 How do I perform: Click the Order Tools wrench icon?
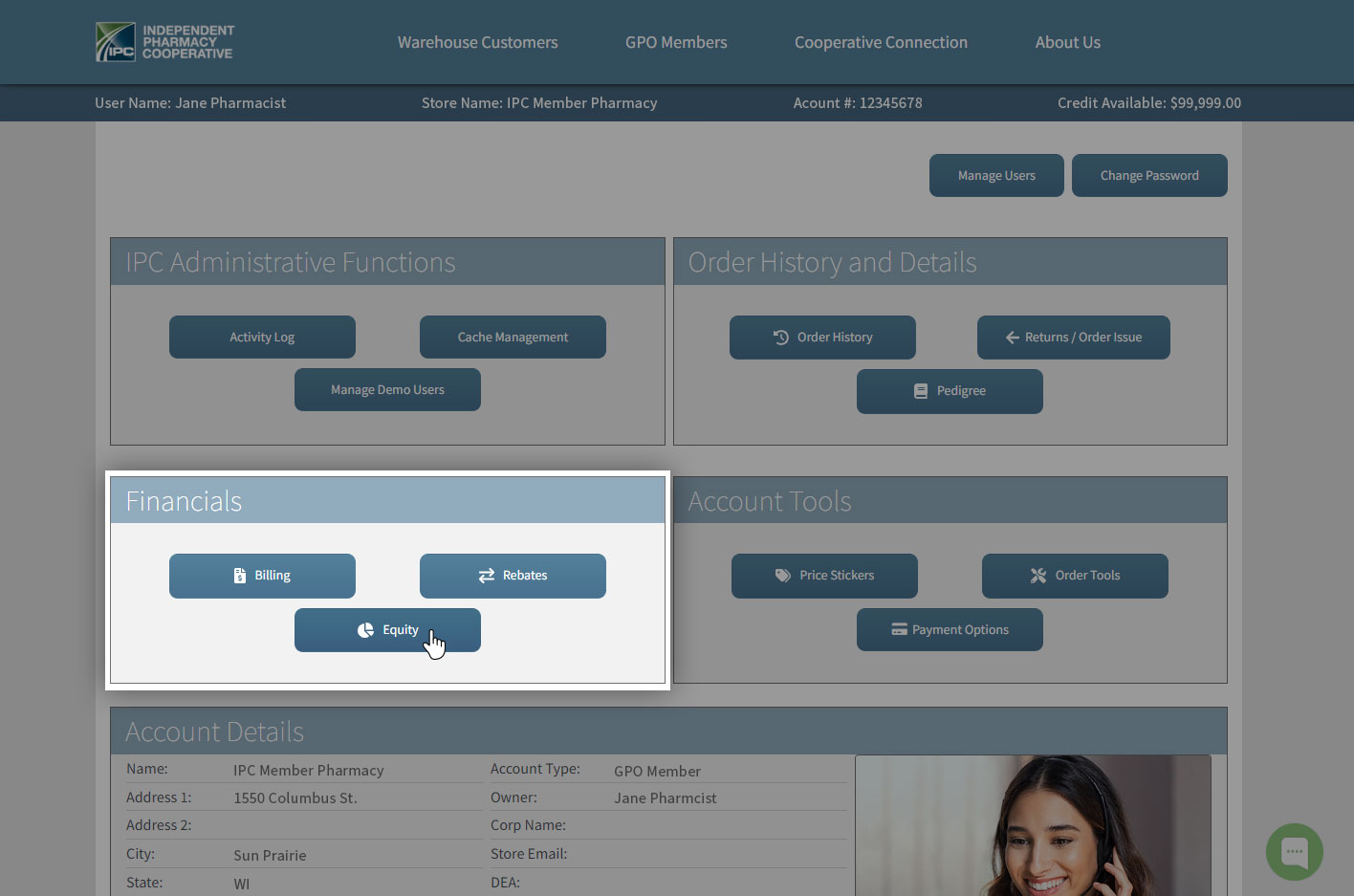point(1038,576)
